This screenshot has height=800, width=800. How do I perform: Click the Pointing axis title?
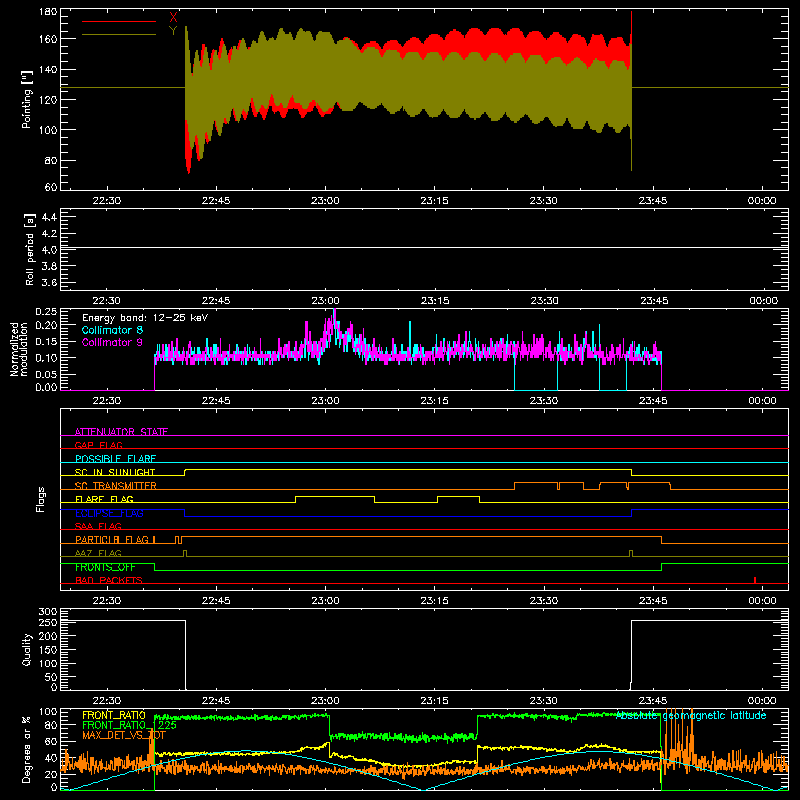click(x=27, y=99)
